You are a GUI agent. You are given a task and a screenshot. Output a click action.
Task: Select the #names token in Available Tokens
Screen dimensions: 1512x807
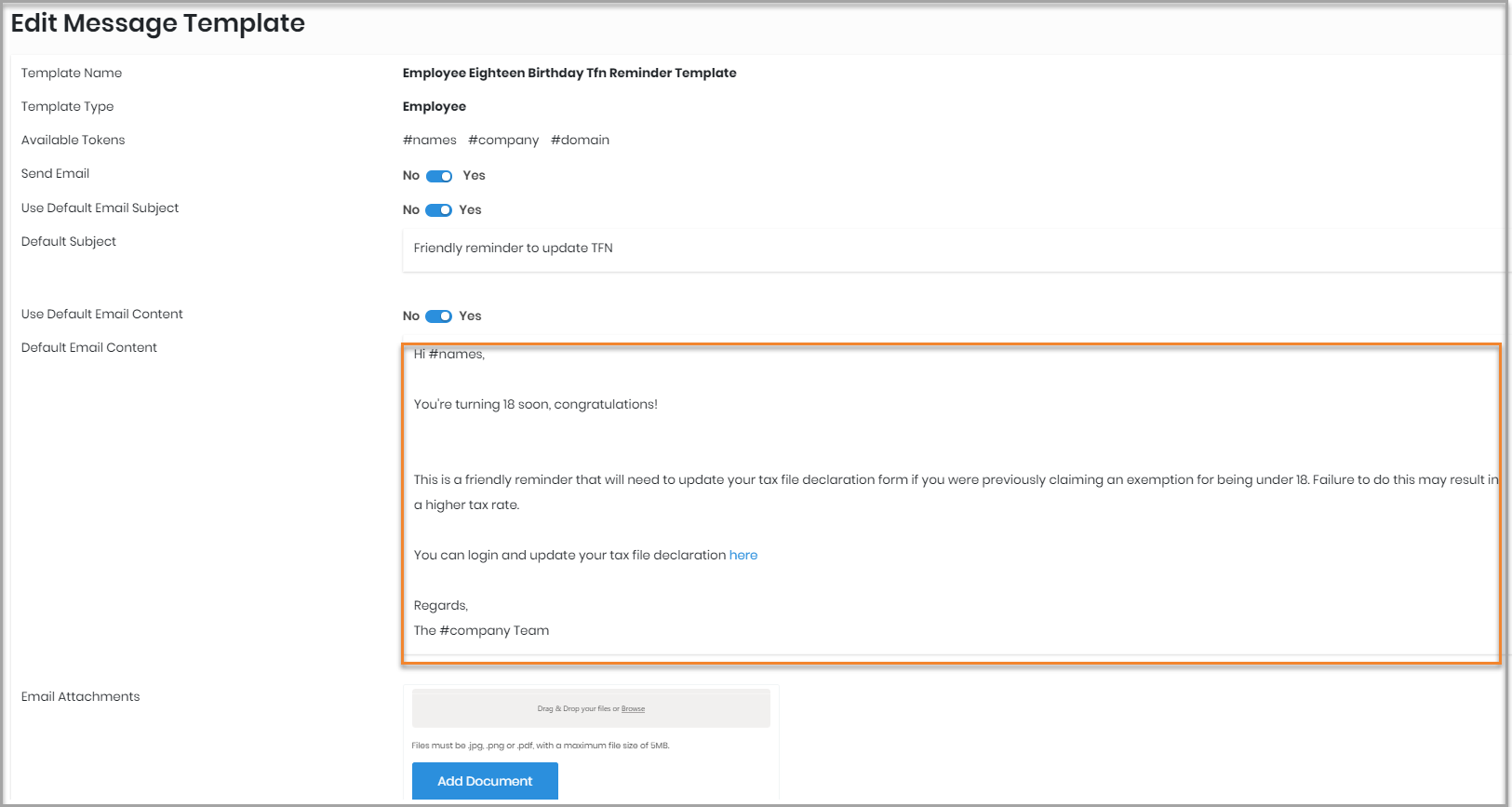pyautogui.click(x=430, y=141)
